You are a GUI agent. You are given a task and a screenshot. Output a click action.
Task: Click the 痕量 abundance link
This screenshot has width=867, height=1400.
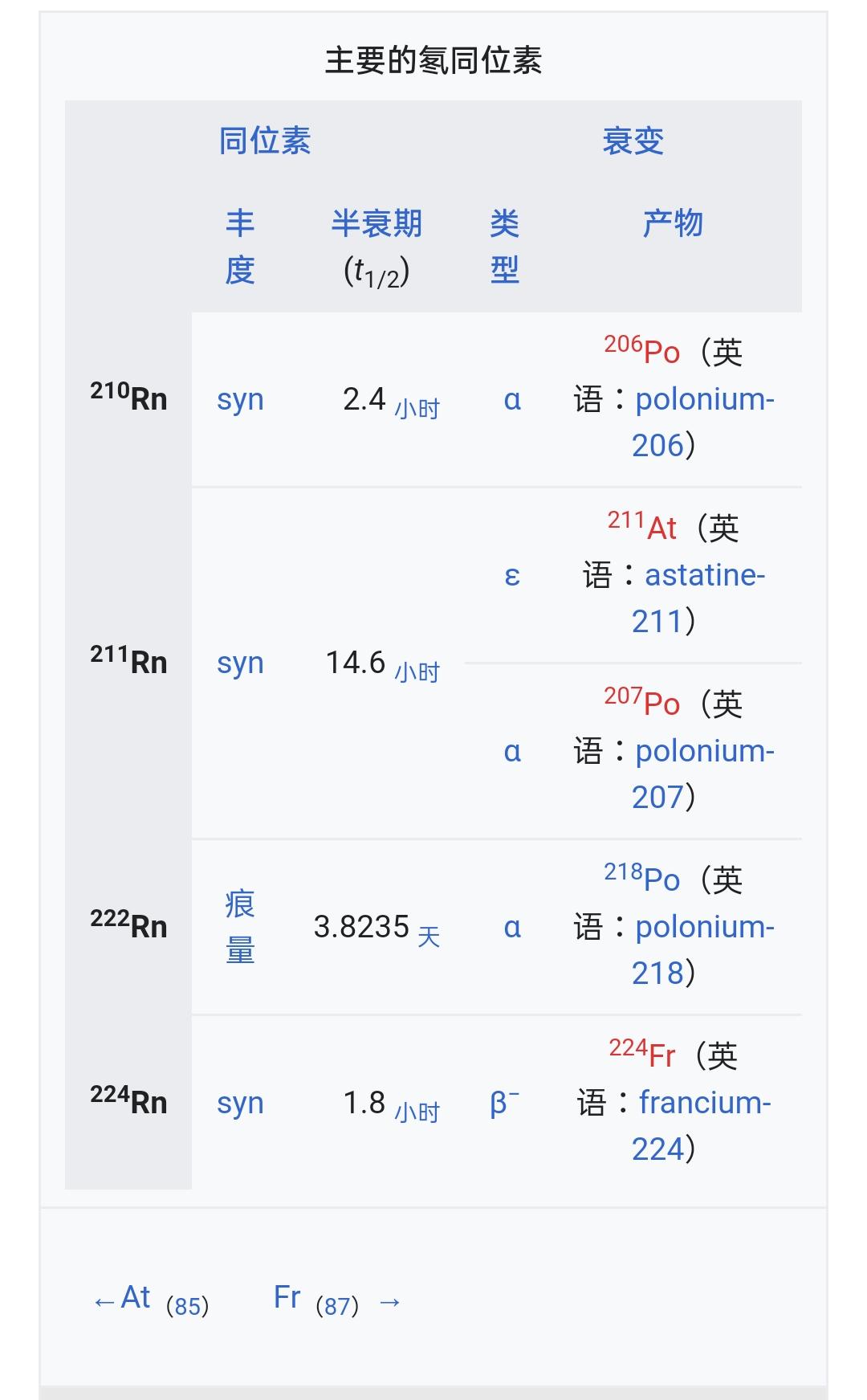[x=240, y=927]
